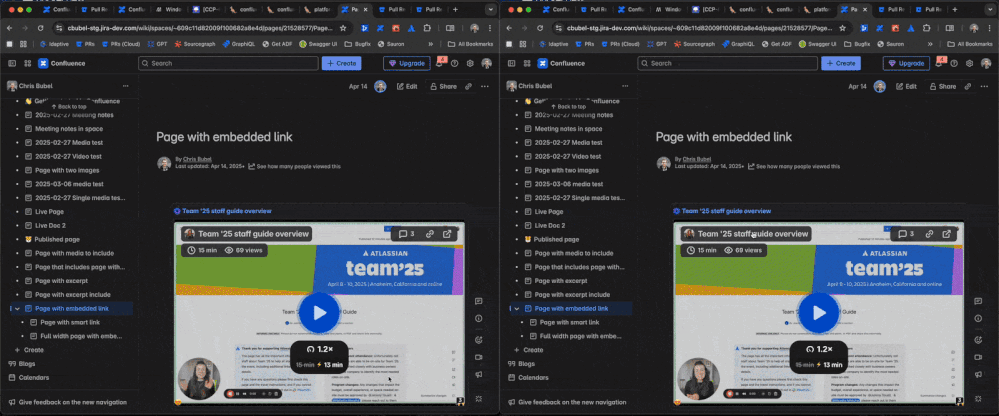999x416 pixels.
Task: Edit the page in the left window
Action: pyautogui.click(x=407, y=86)
